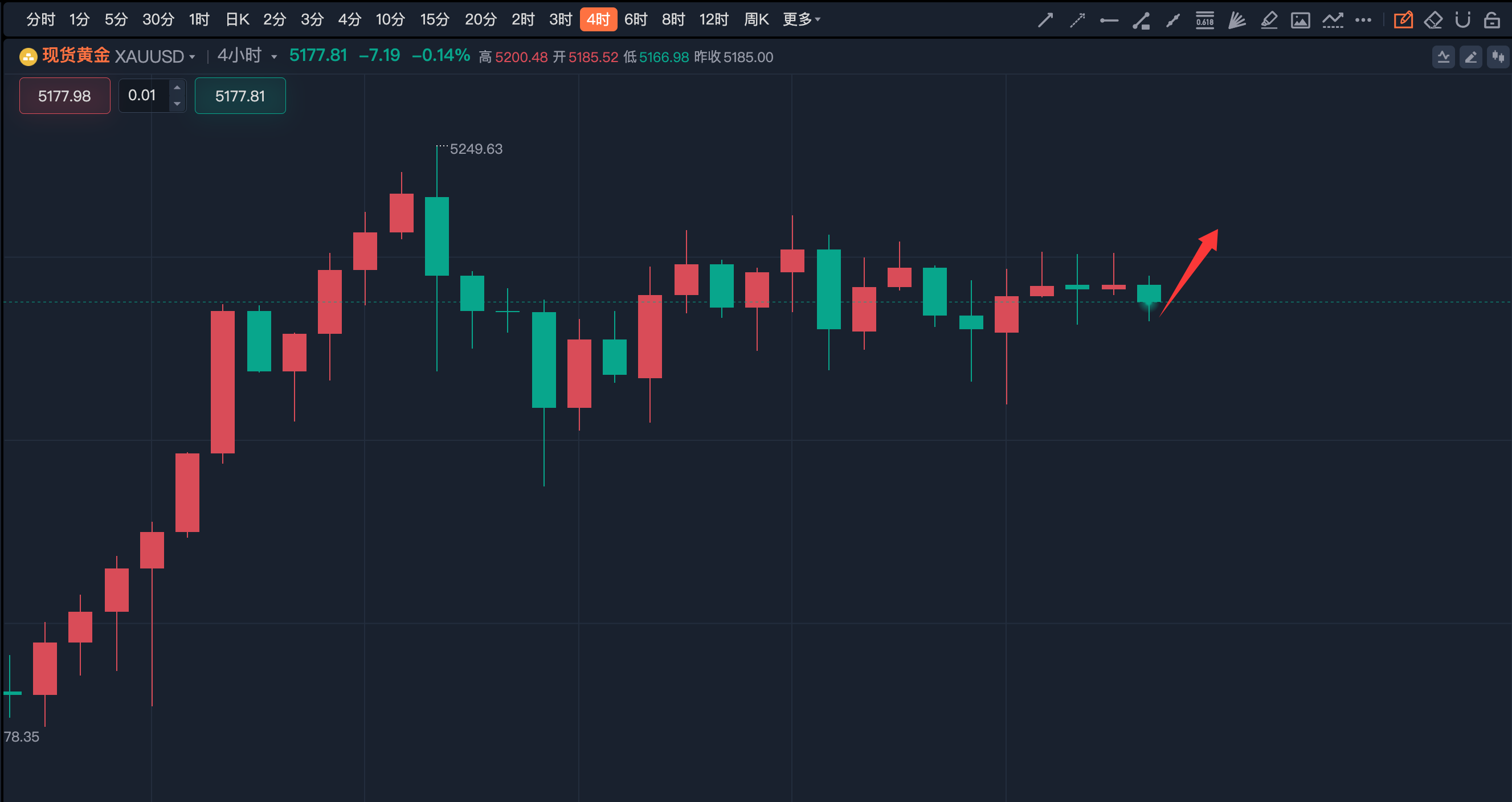Select the dashed arrow drawing tool
This screenshot has height=802, width=1512.
click(1077, 21)
